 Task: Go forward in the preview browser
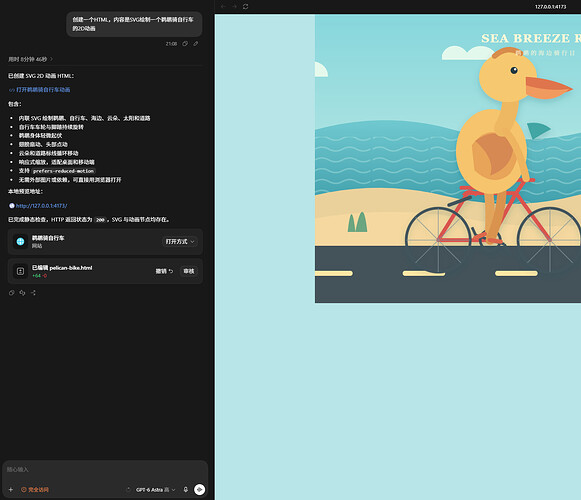click(234, 6)
